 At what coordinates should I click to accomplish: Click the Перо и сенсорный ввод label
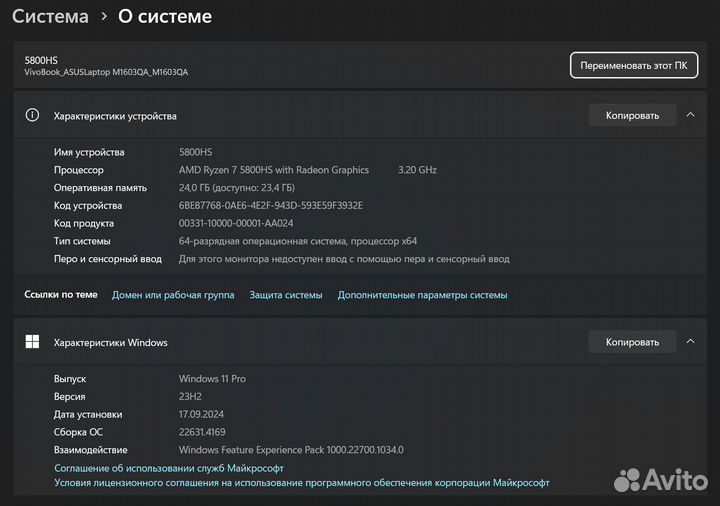108,259
